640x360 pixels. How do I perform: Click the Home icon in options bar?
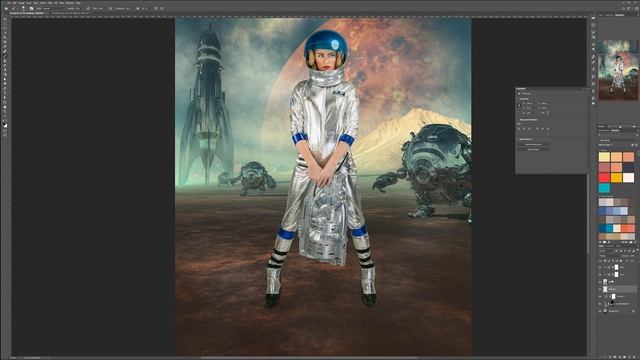[x=6, y=8]
